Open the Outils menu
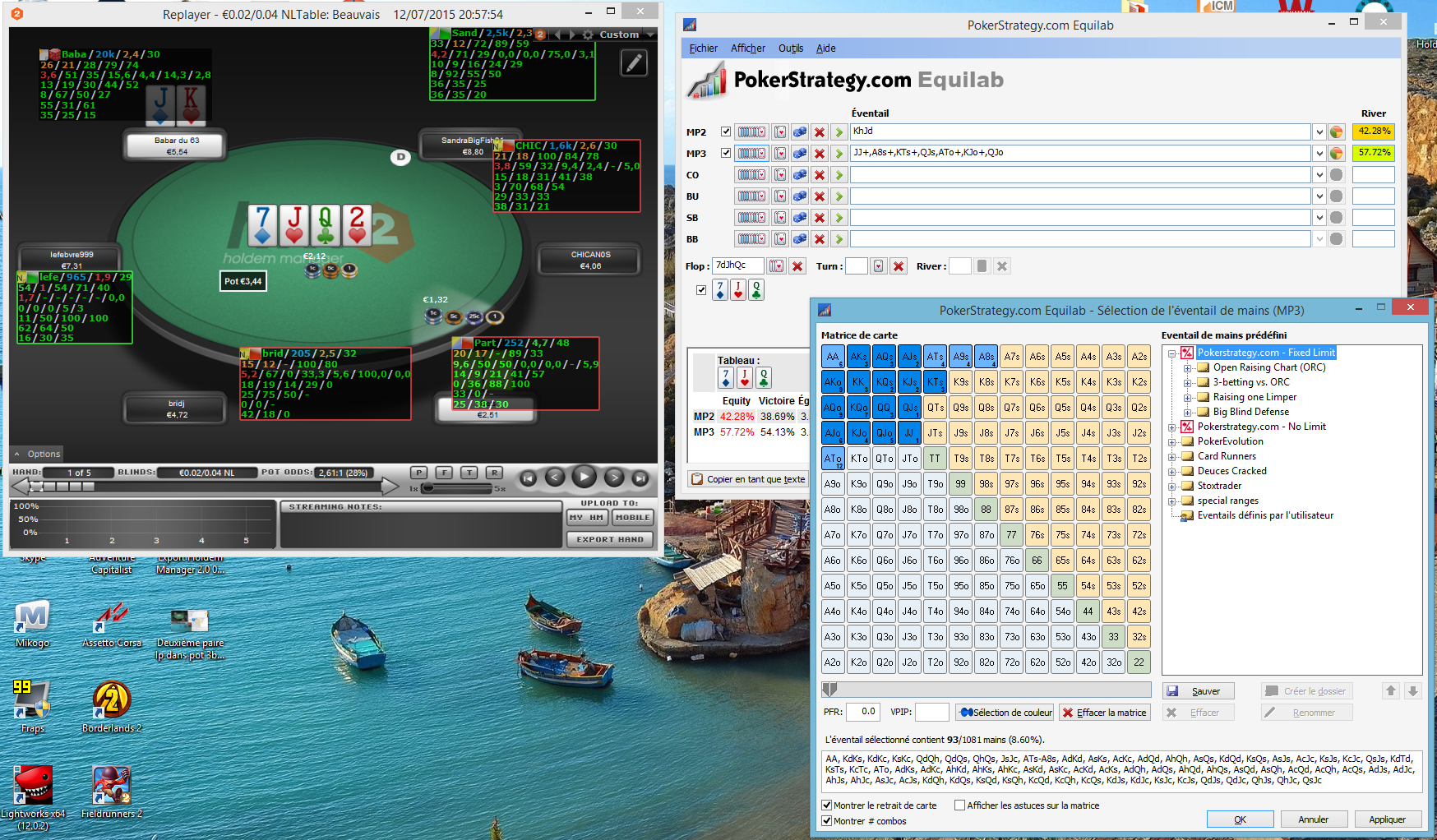 [x=791, y=48]
